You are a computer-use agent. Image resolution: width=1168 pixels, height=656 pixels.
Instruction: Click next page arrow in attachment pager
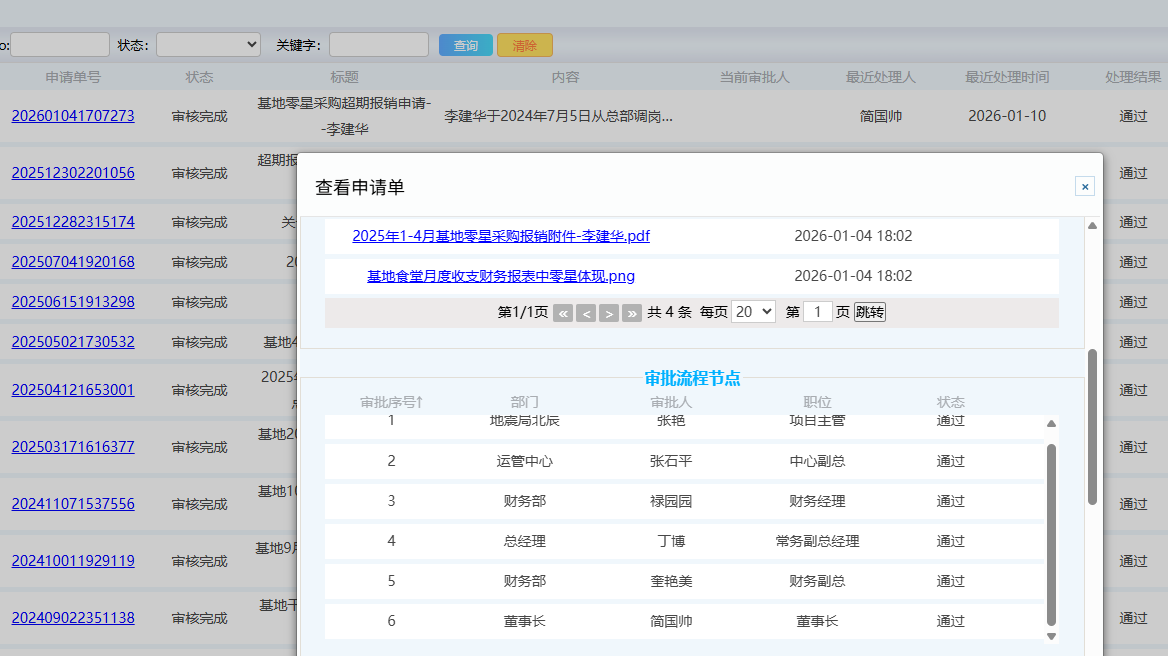click(609, 313)
